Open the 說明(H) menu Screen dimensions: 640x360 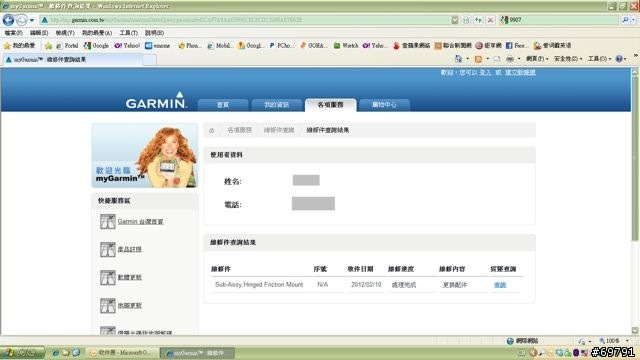tap(154, 33)
